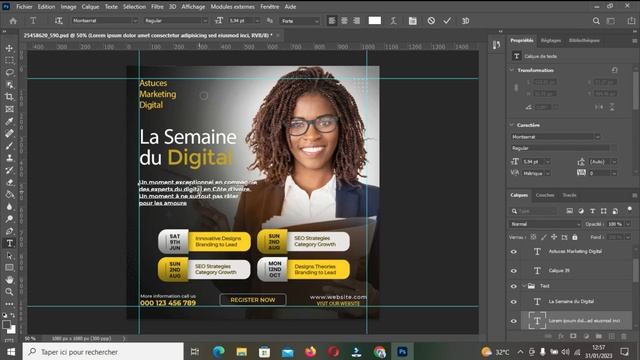640x360 pixels.
Task: Select the Eyedropper tool
Action: (9, 121)
